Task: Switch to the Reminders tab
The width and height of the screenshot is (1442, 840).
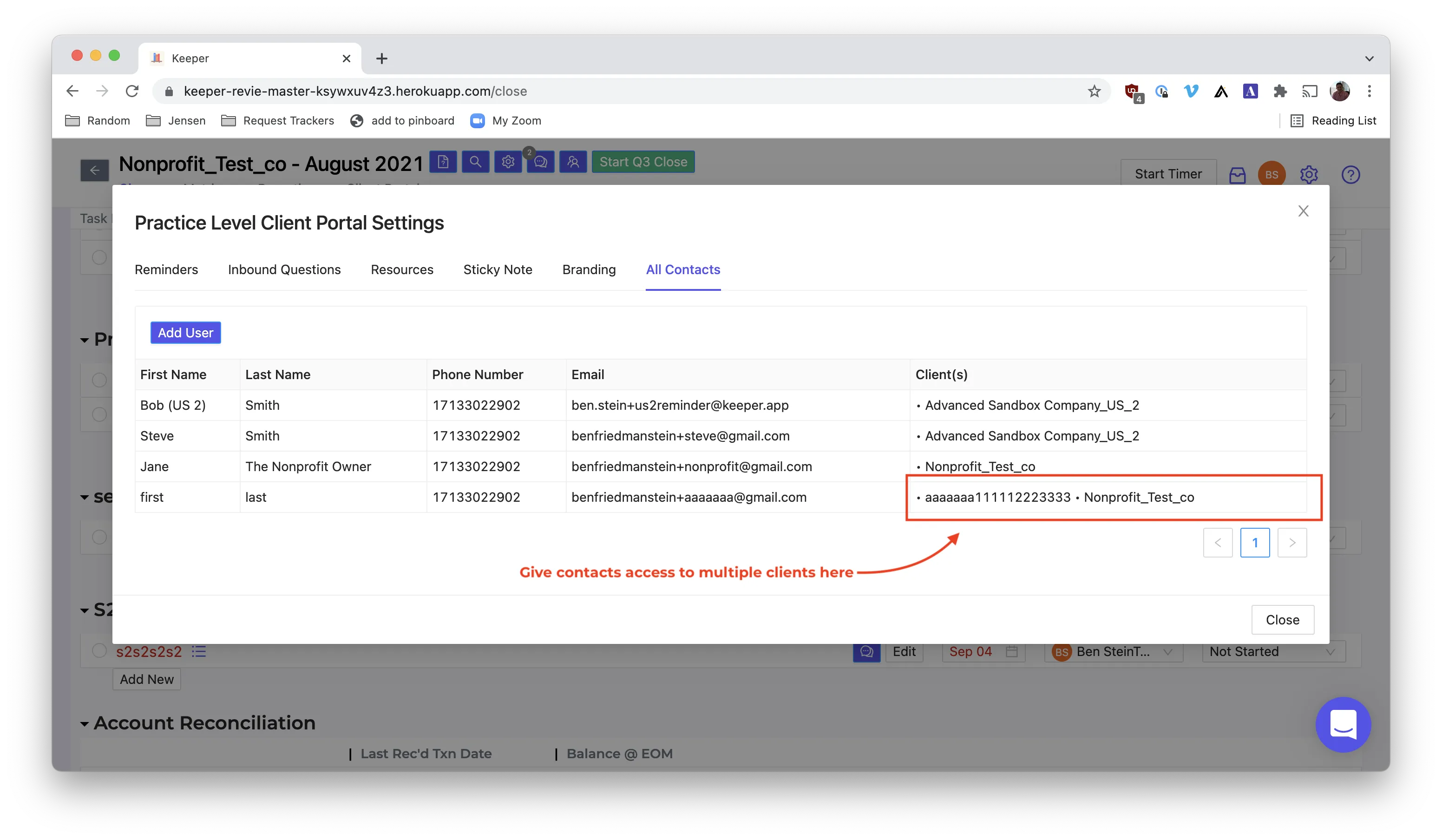Action: point(166,269)
